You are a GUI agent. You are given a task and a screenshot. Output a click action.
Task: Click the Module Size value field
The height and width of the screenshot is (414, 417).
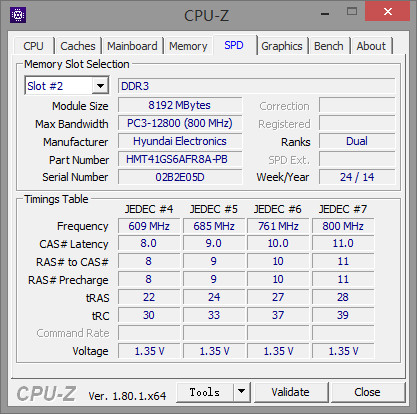coord(180,105)
